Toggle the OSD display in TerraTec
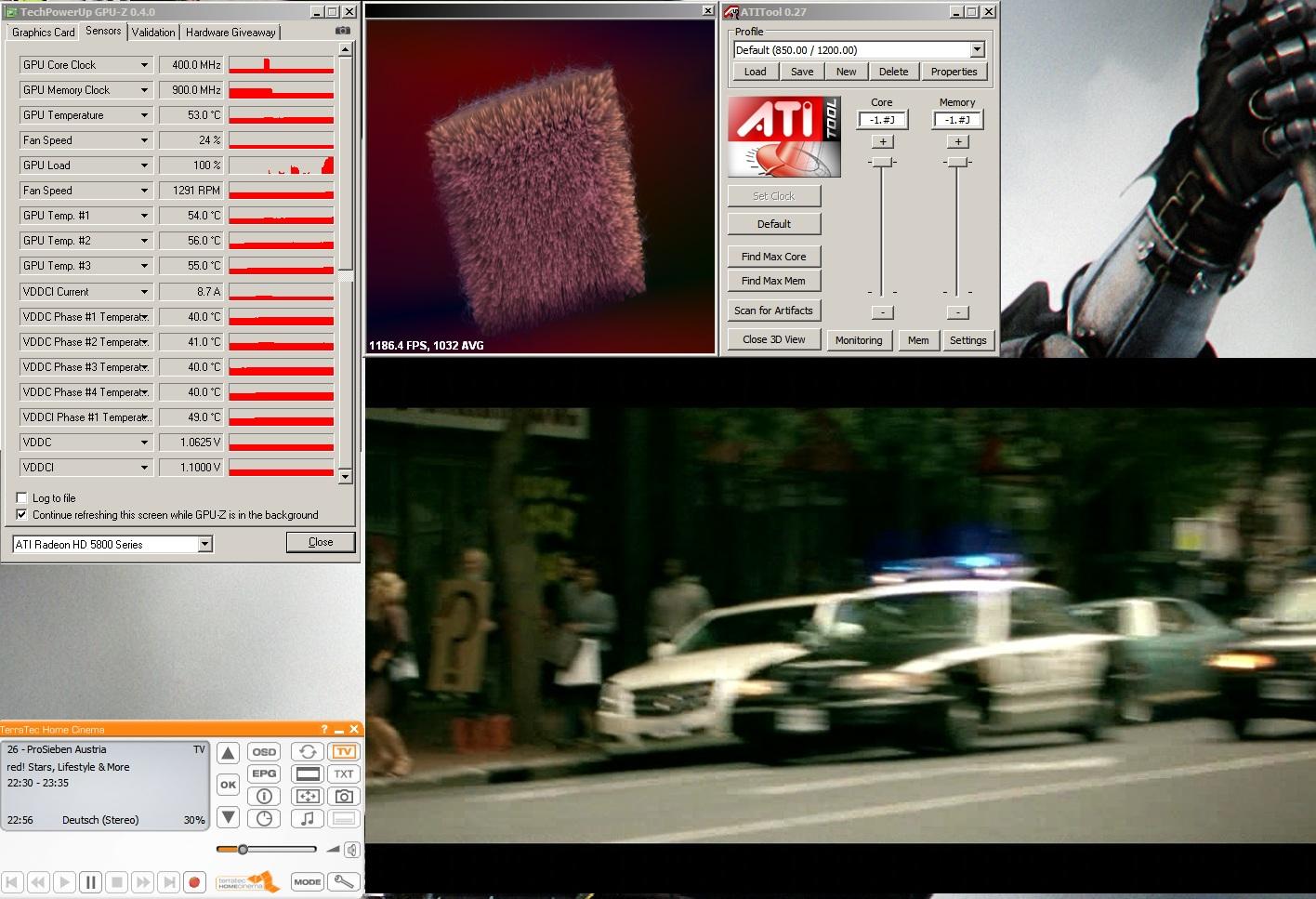The image size is (1316, 899). pyautogui.click(x=265, y=752)
